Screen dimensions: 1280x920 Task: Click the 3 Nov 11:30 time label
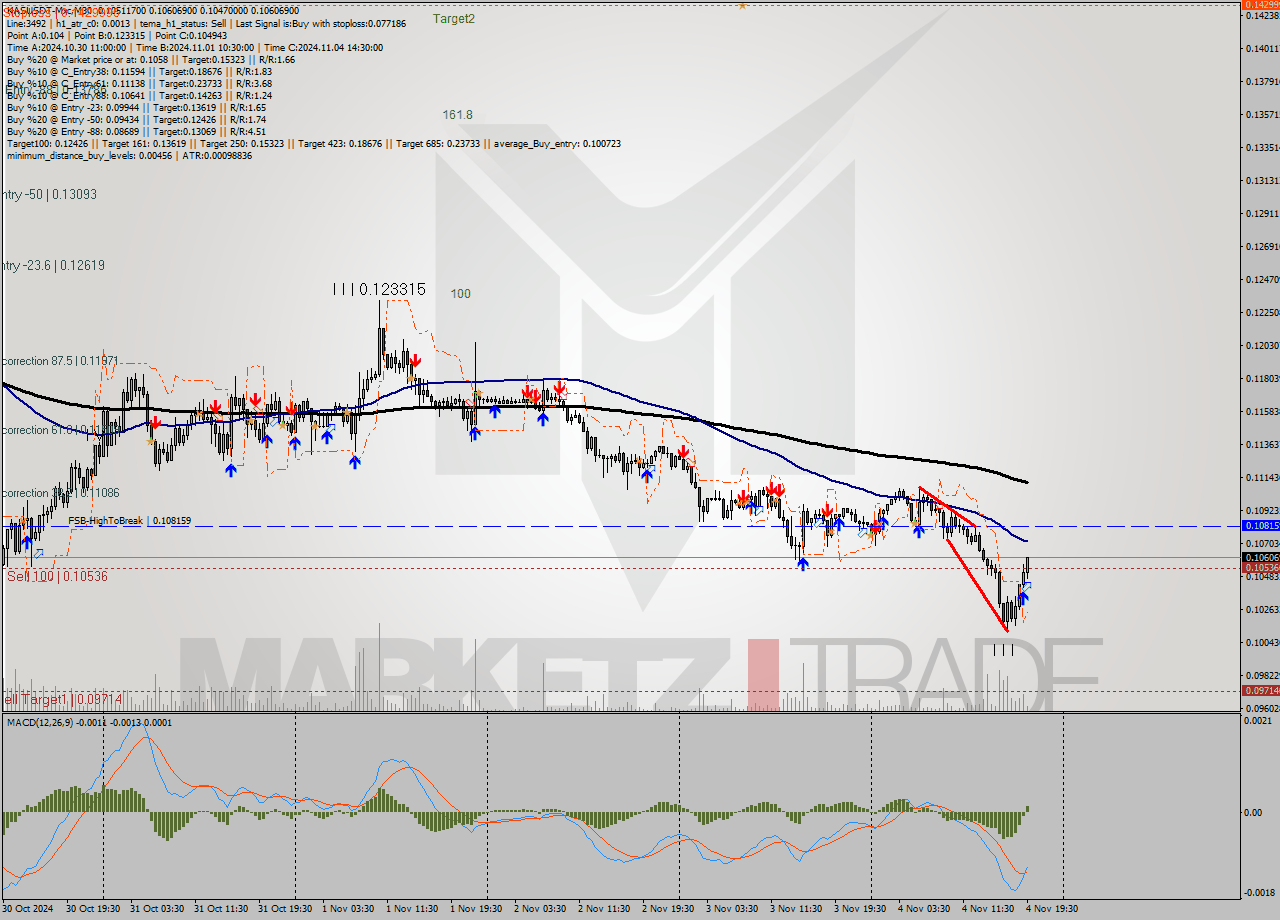pos(796,909)
